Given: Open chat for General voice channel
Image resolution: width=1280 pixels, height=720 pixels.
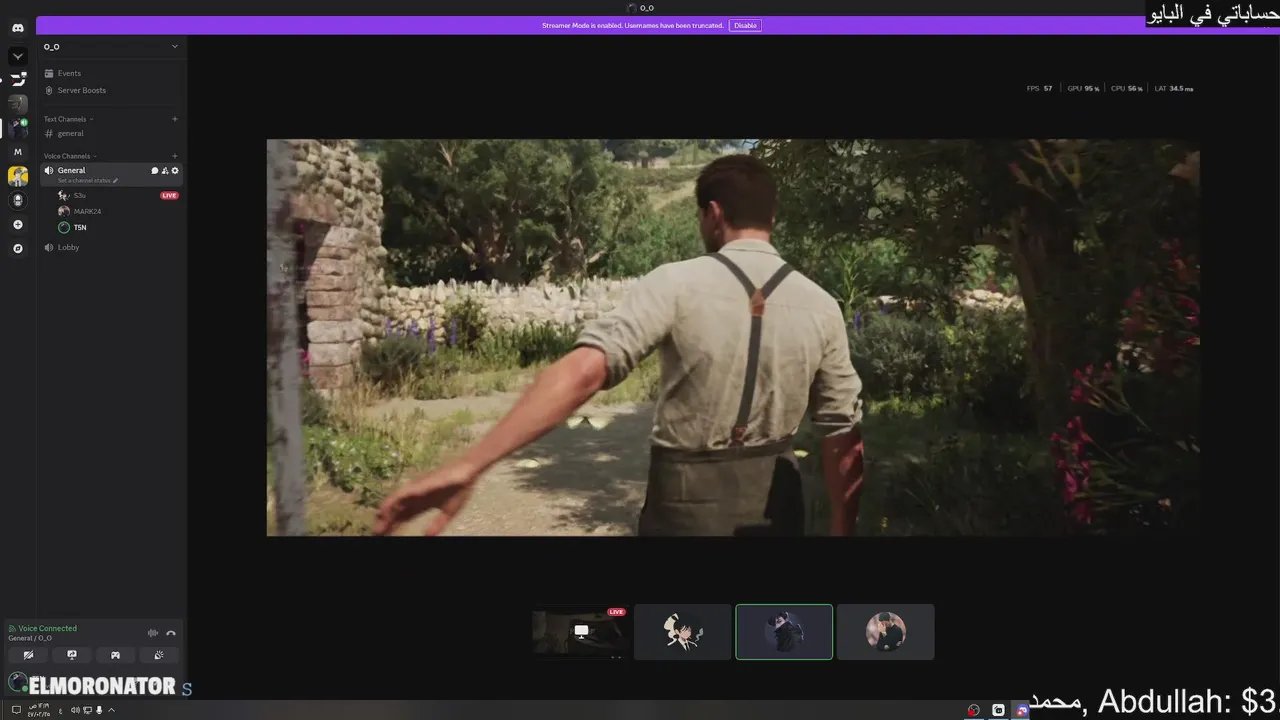Looking at the screenshot, I should tap(155, 171).
